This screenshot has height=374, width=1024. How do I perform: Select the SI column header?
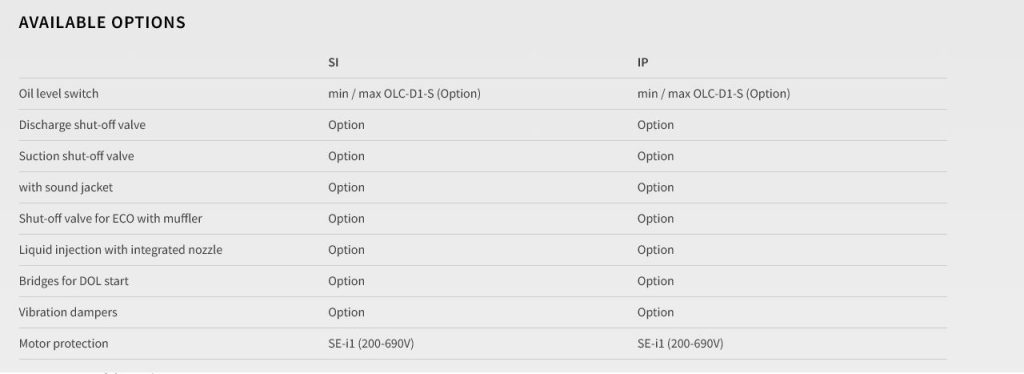pos(333,63)
